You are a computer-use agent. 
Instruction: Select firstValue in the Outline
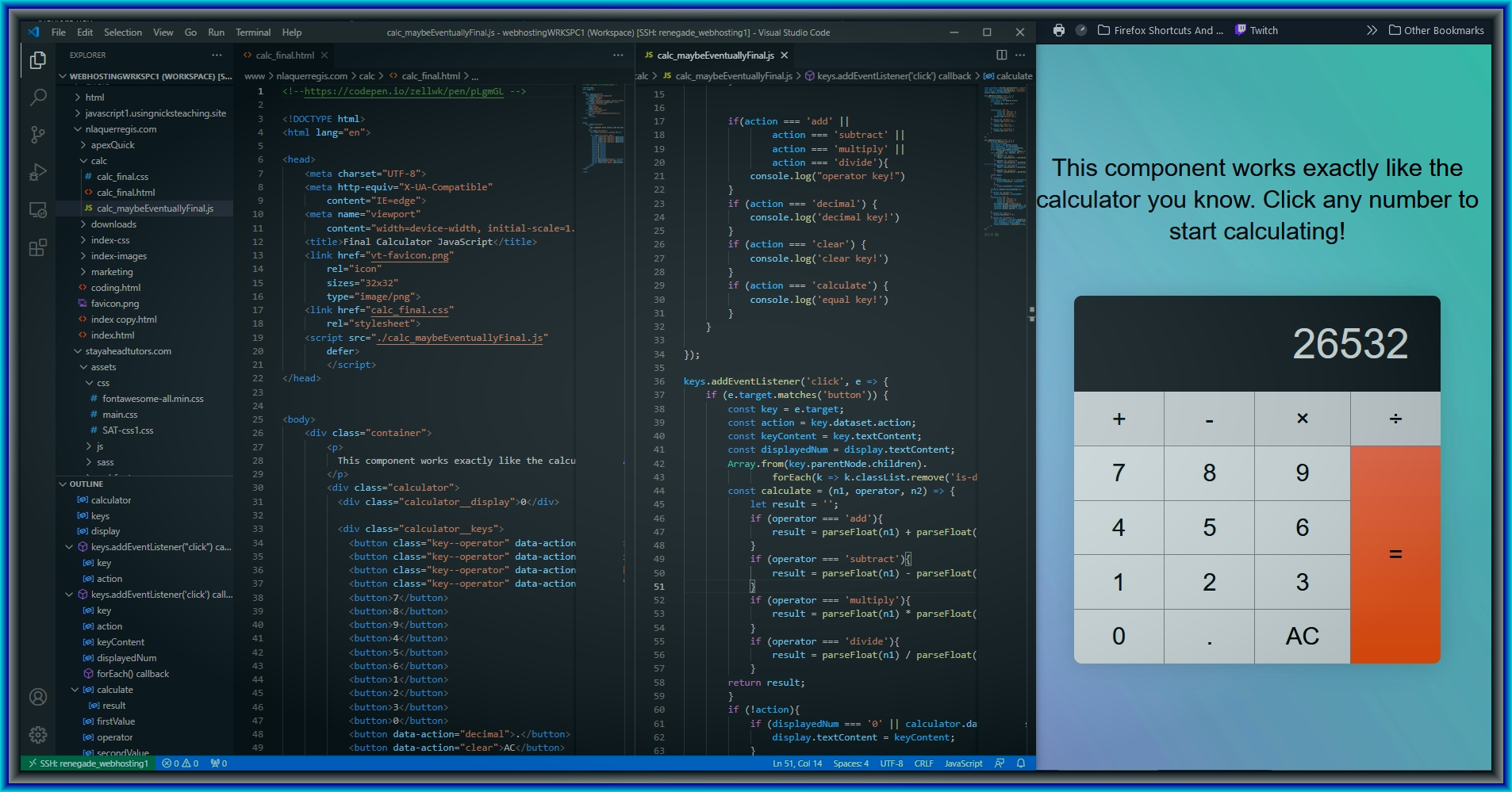(116, 721)
